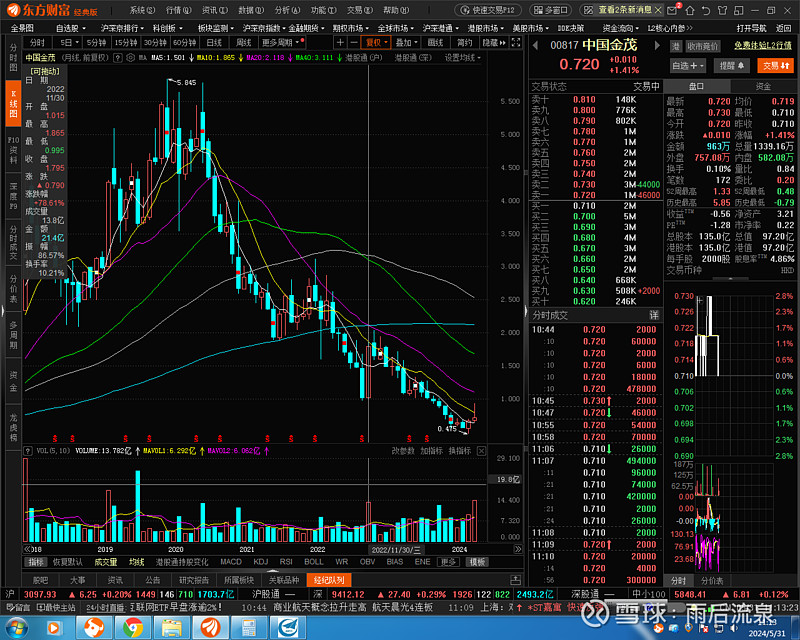Open the 资讯 menu in menu bar
Image resolution: width=800 pixels, height=640 pixels.
coord(210,9)
